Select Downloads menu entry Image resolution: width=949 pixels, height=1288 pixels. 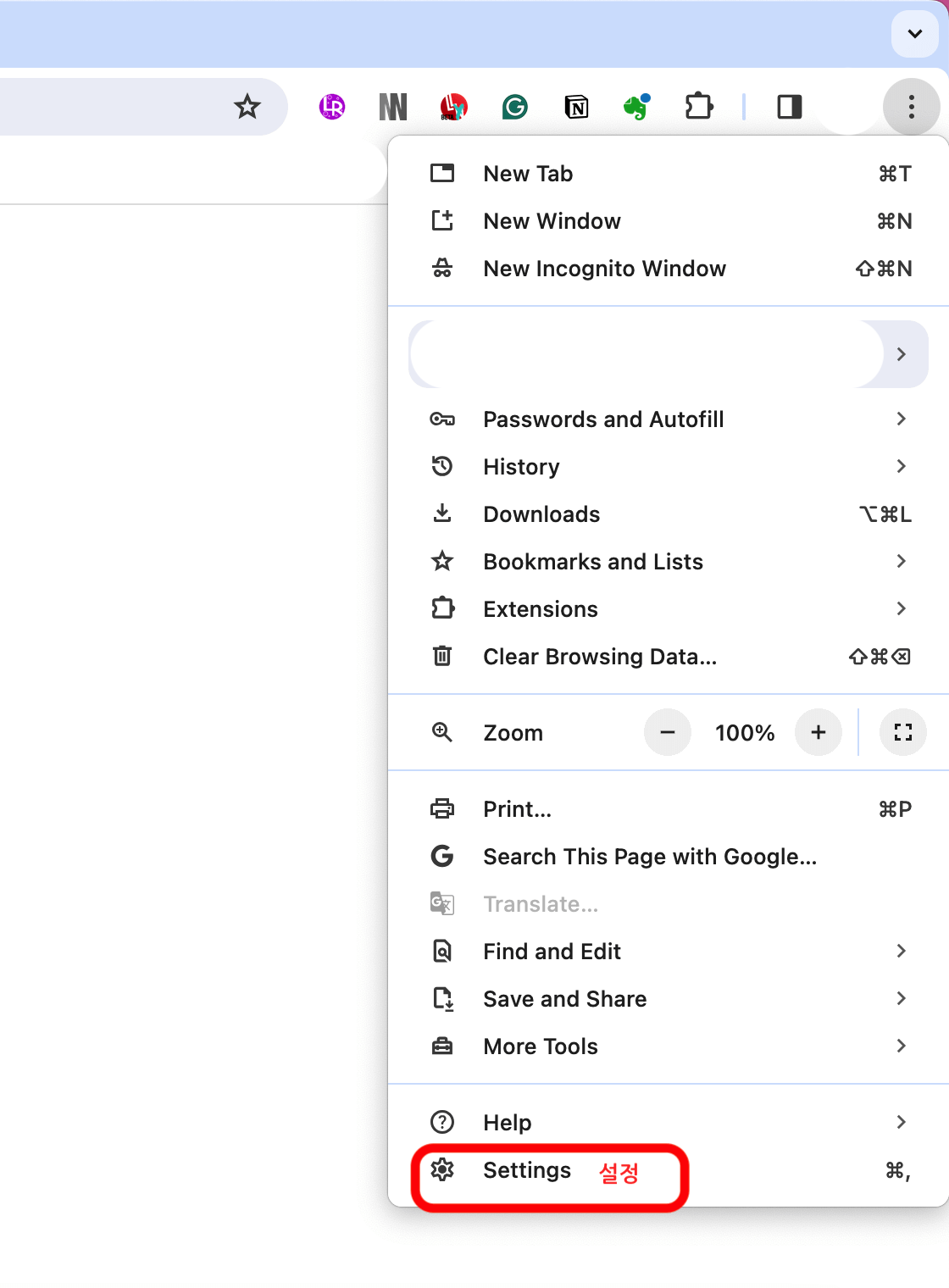tap(541, 514)
